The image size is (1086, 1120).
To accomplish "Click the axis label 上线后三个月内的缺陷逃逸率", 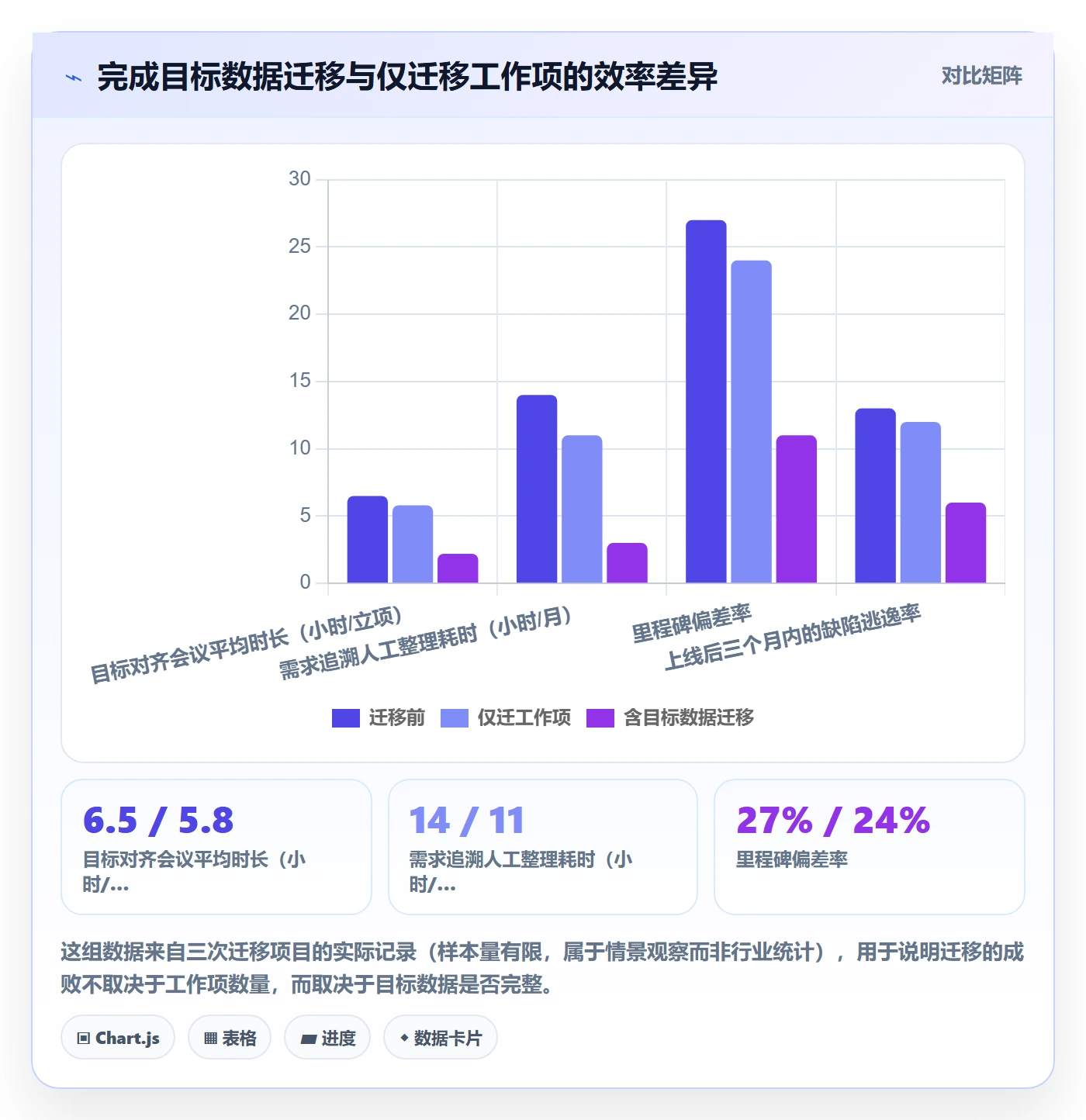I will [793, 638].
